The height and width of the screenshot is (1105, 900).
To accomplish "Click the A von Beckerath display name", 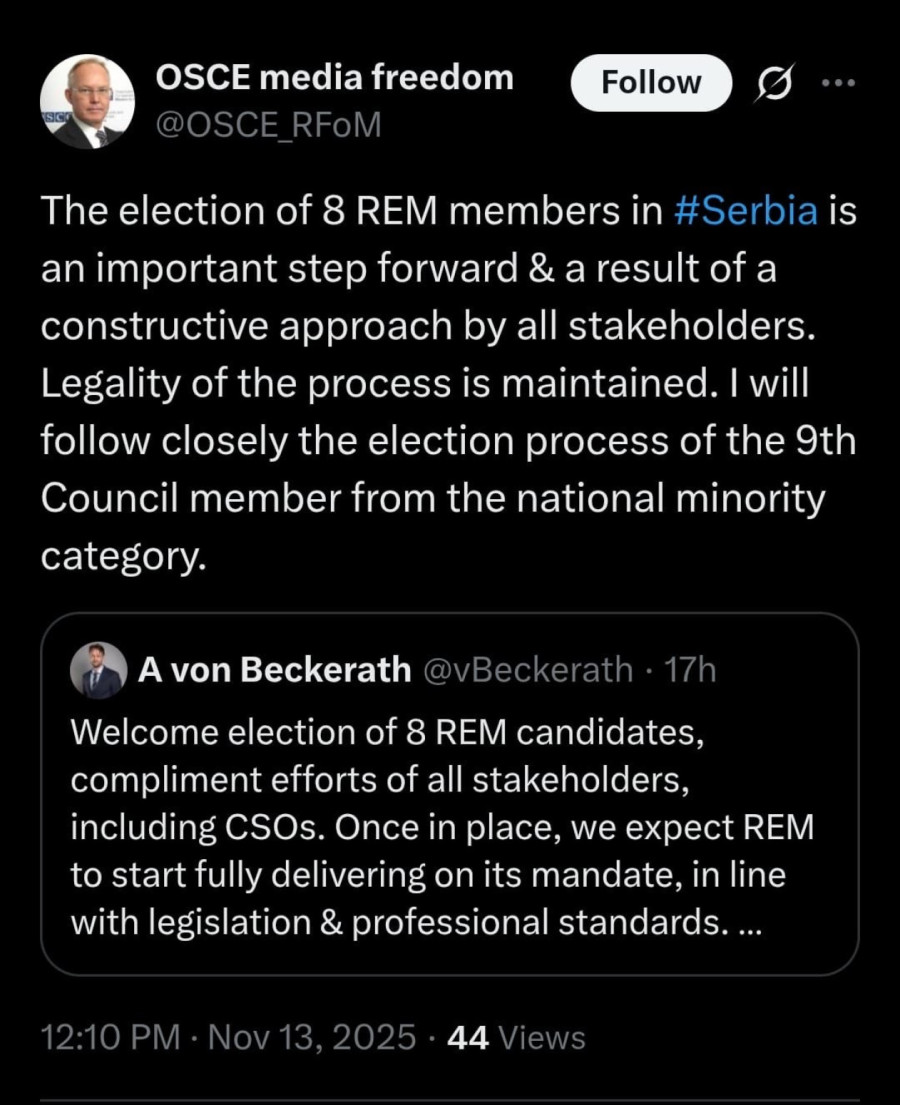I will [275, 670].
